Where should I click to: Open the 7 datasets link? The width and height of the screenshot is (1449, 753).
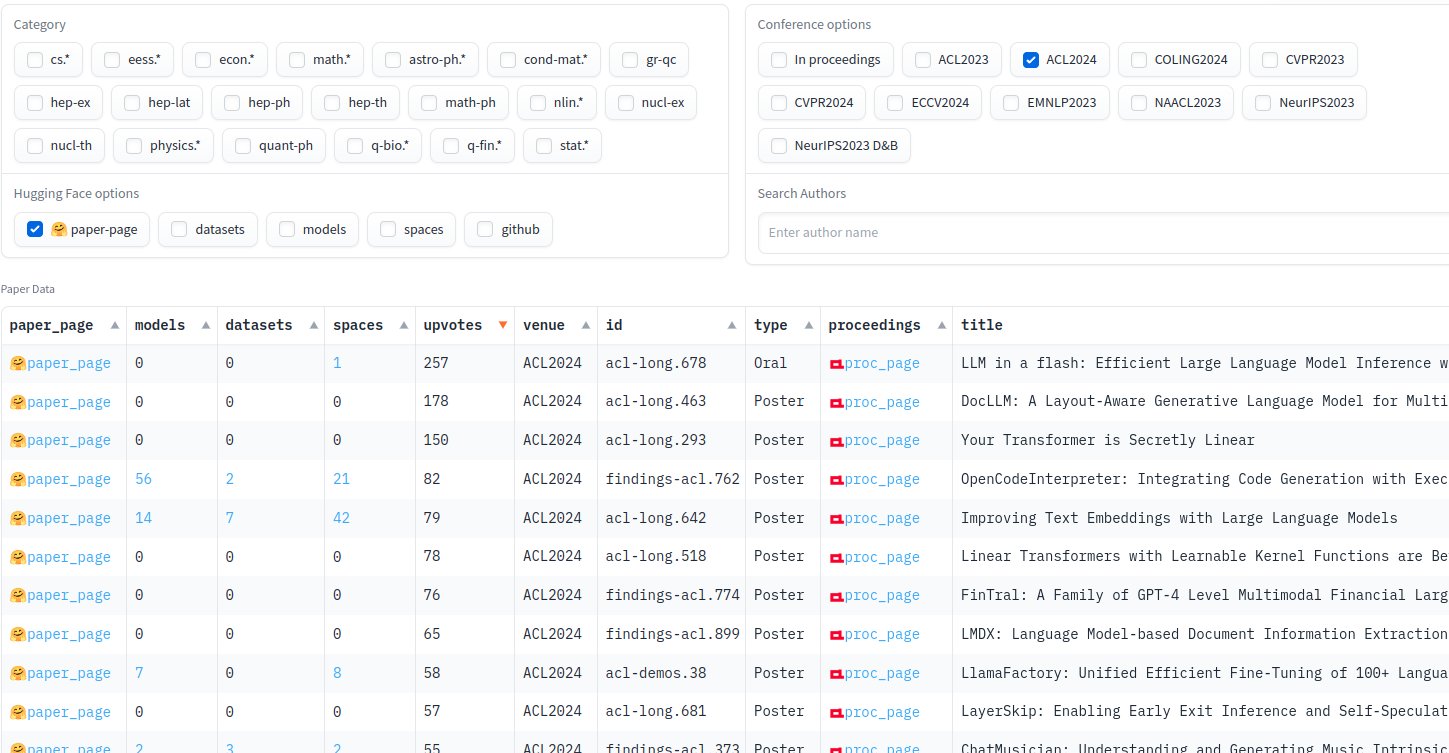pyautogui.click(x=230, y=518)
